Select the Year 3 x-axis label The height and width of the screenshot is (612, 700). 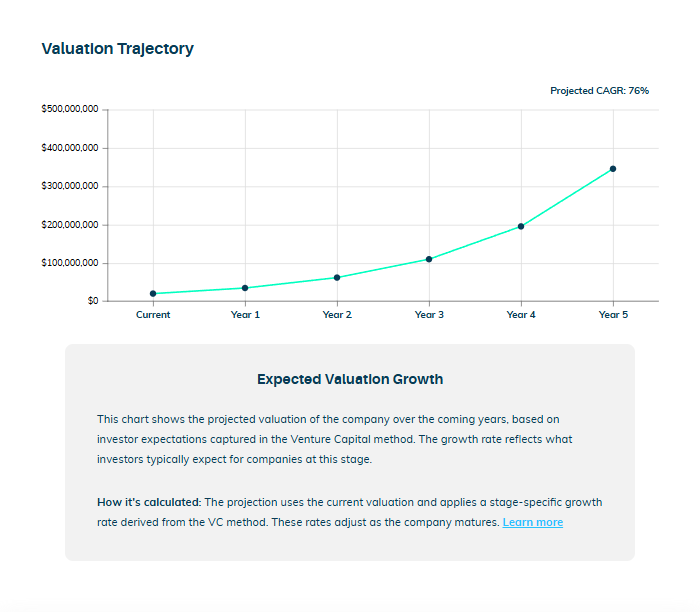[429, 315]
